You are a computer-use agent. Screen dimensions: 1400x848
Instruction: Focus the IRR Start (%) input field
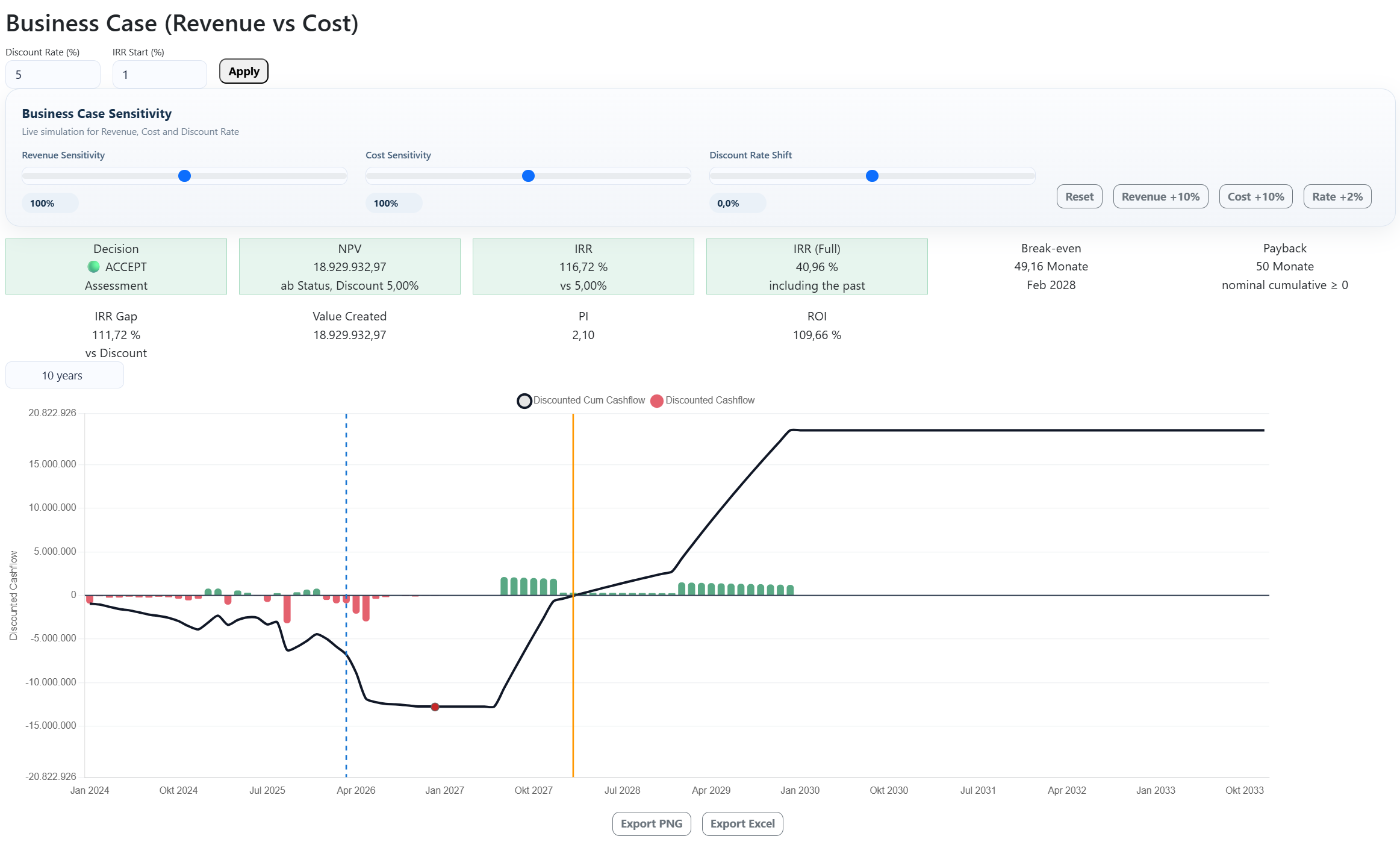160,75
